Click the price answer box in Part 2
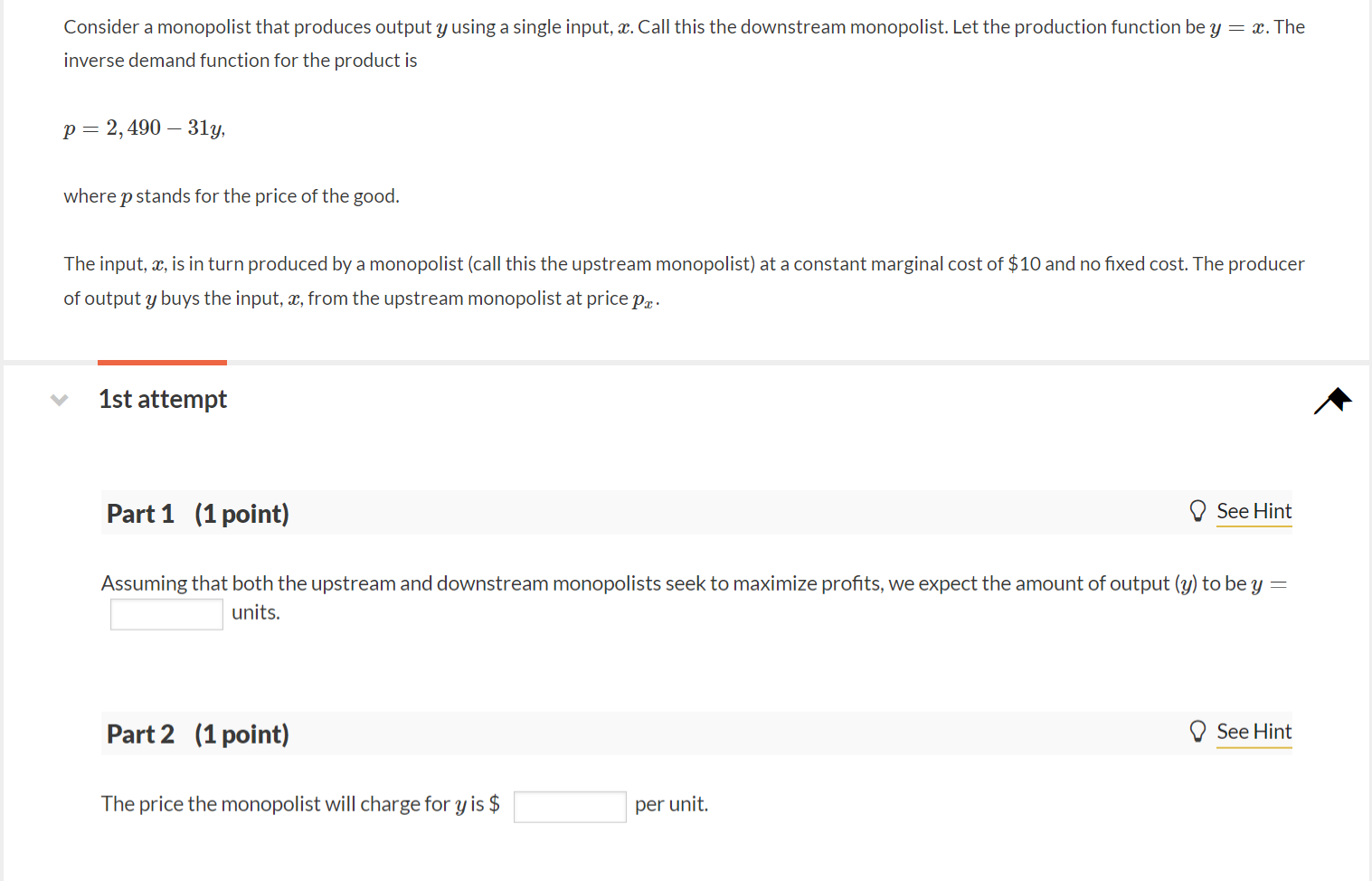The height and width of the screenshot is (881, 1372). coord(569,805)
